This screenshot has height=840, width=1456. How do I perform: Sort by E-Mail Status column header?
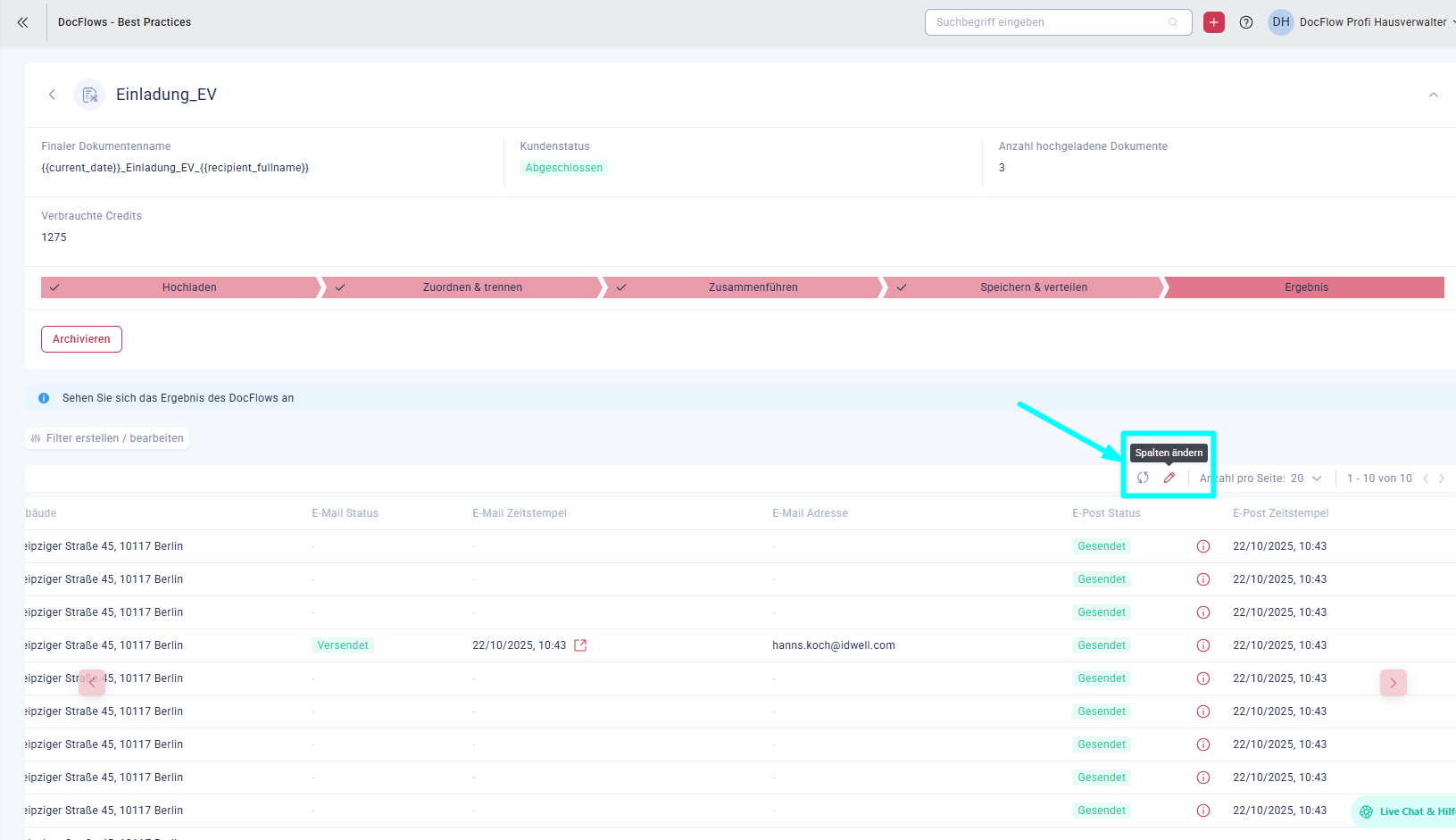345,513
